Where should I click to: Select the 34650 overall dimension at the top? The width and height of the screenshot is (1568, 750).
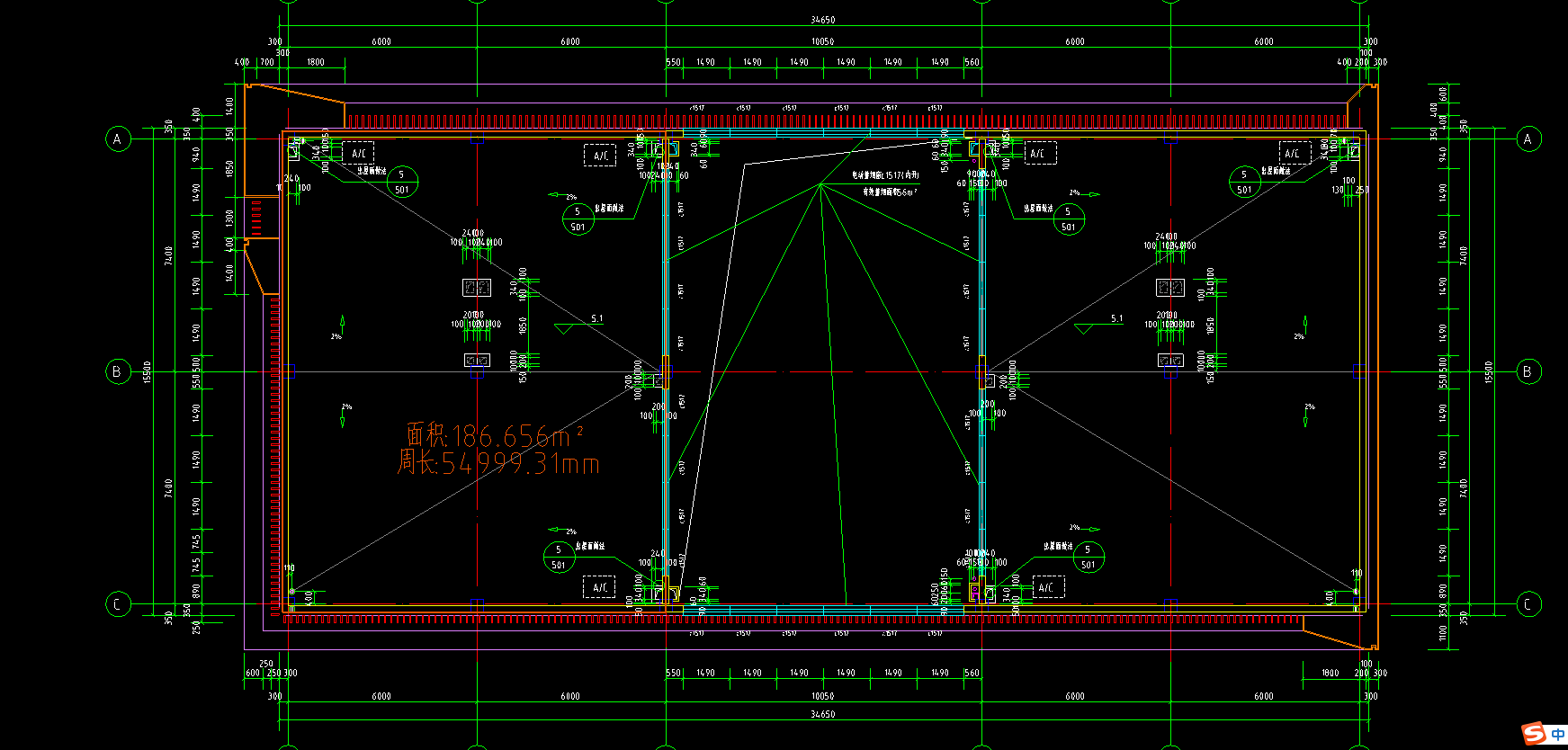pos(822,20)
